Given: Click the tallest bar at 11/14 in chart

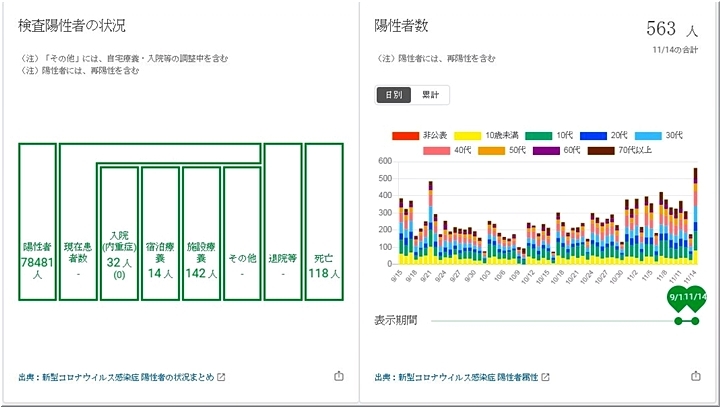Looking at the screenshot, I should [694, 215].
